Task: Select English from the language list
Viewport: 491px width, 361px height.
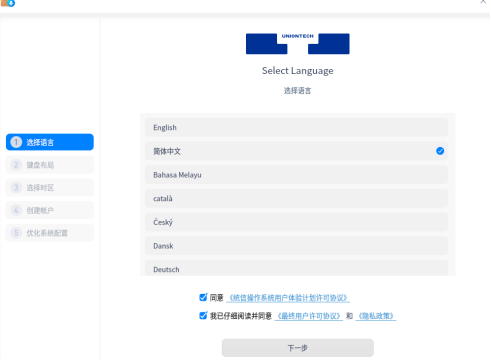Action: [x=296, y=127]
